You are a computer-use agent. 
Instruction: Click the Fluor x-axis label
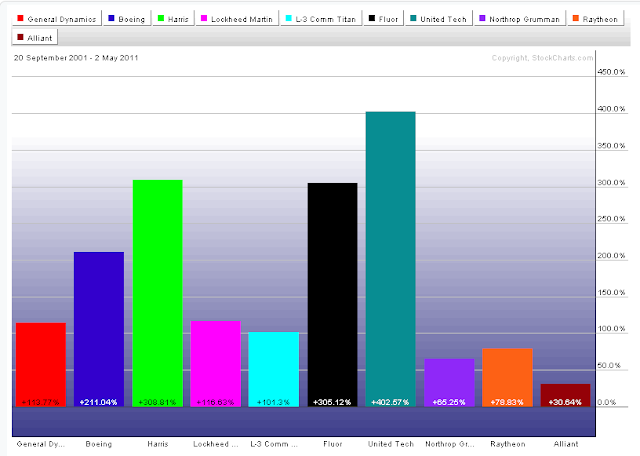tap(333, 444)
